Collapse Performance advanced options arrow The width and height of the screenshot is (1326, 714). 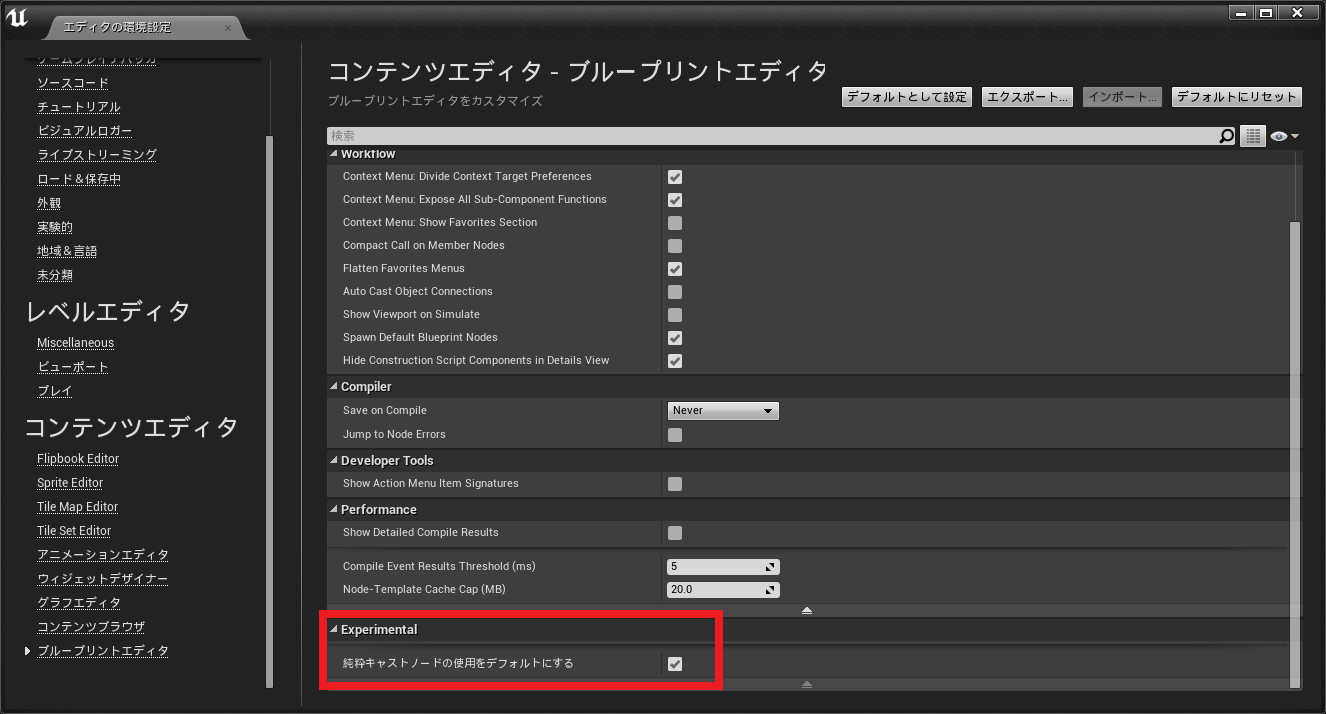coord(807,610)
